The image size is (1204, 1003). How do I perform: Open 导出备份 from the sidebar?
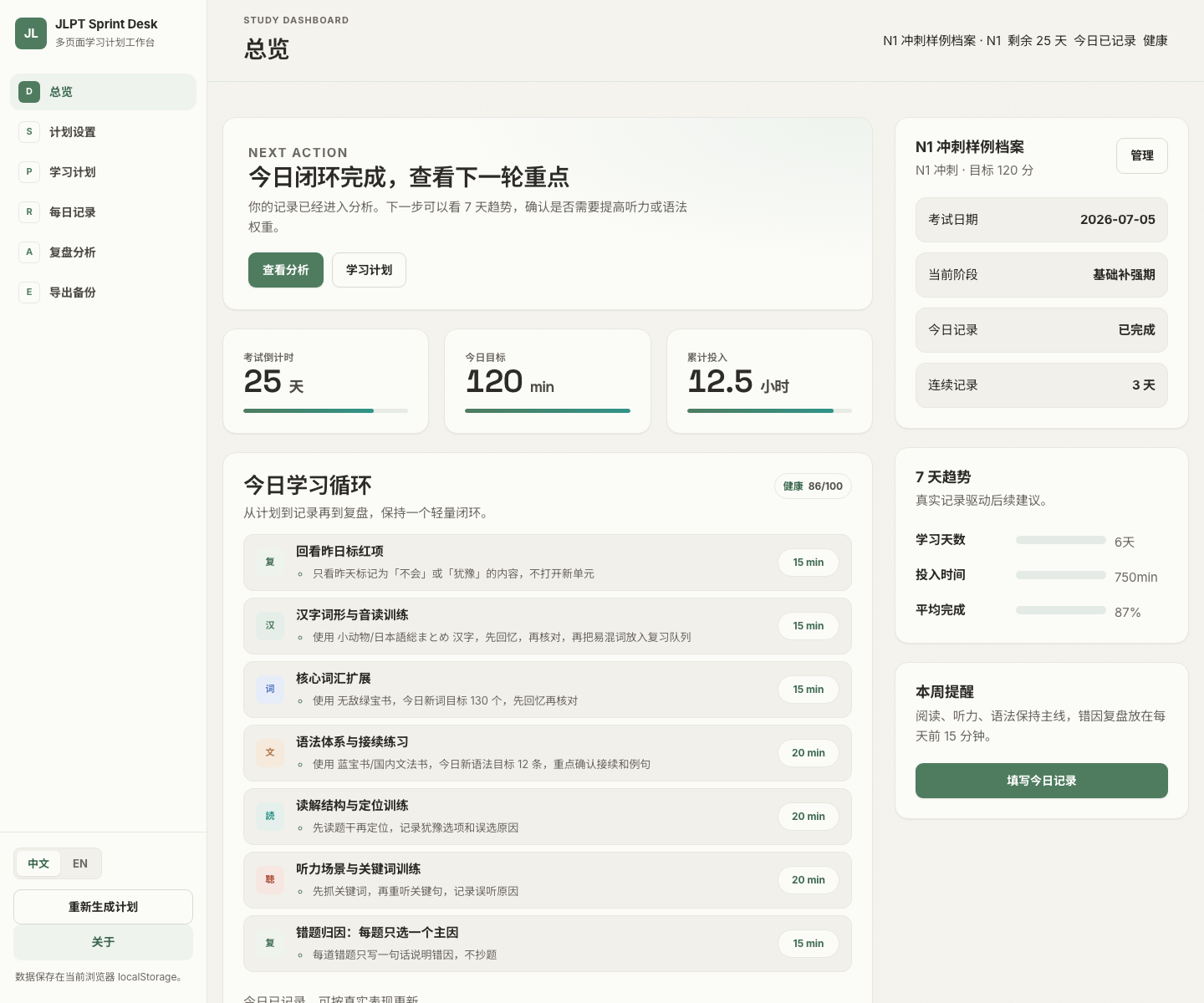[103, 293]
